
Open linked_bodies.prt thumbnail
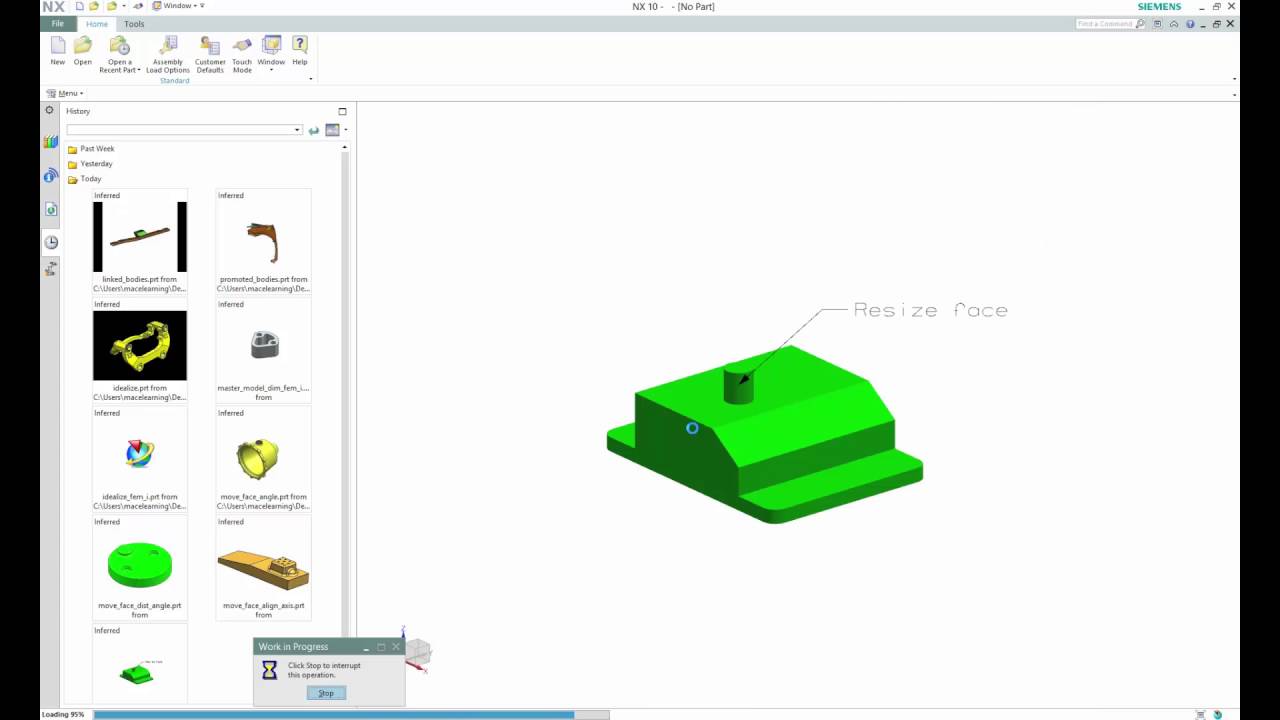tap(140, 237)
